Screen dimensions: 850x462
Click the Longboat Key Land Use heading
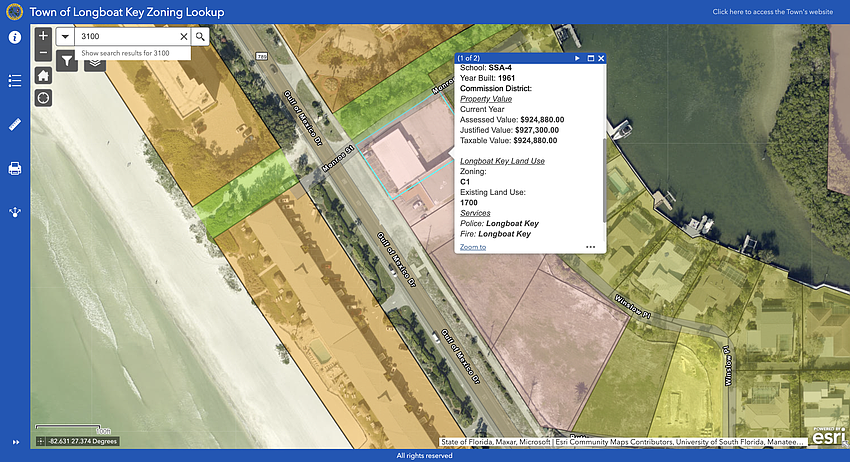pos(502,161)
